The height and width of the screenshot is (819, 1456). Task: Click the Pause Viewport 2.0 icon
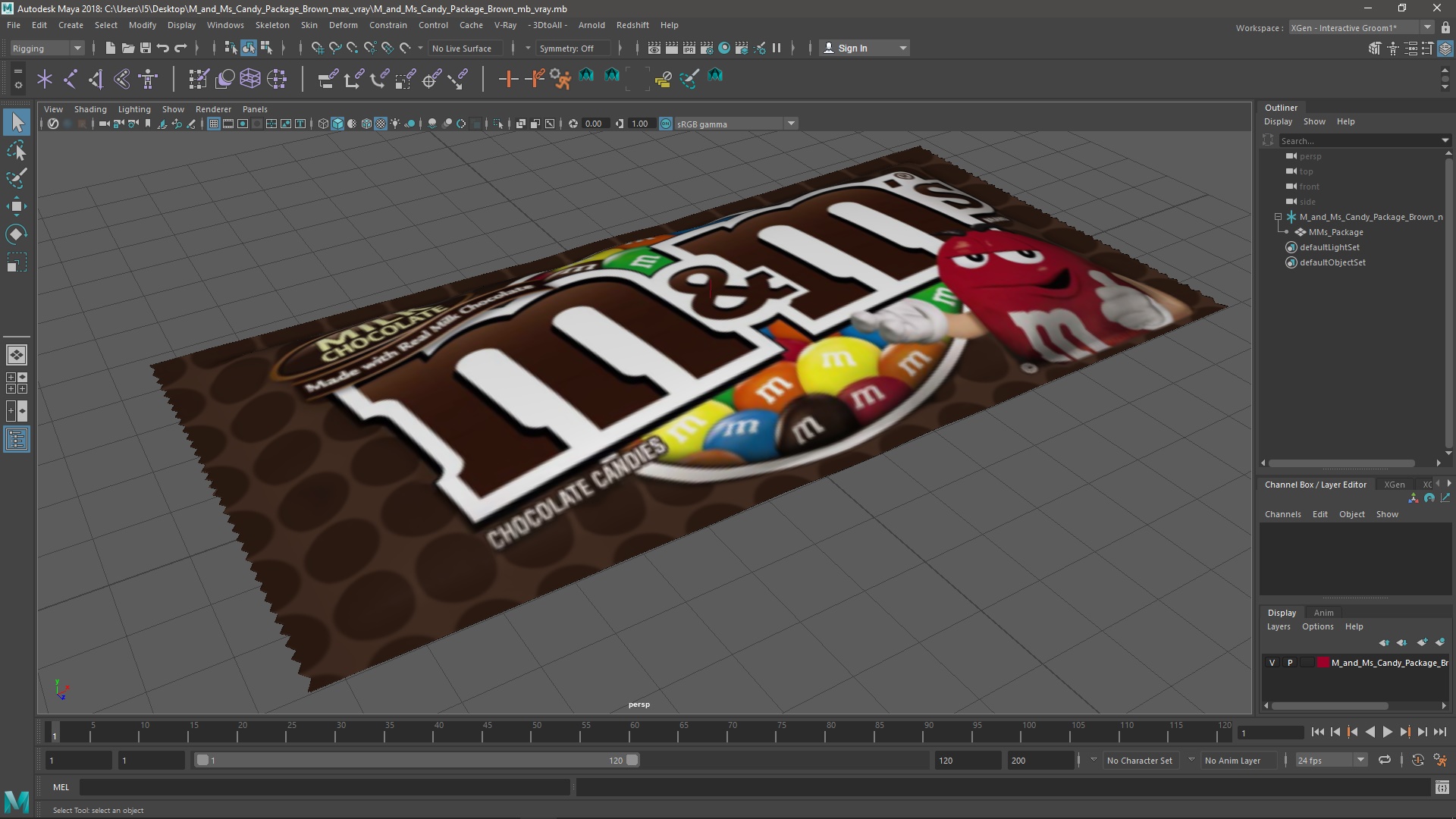tap(777, 48)
